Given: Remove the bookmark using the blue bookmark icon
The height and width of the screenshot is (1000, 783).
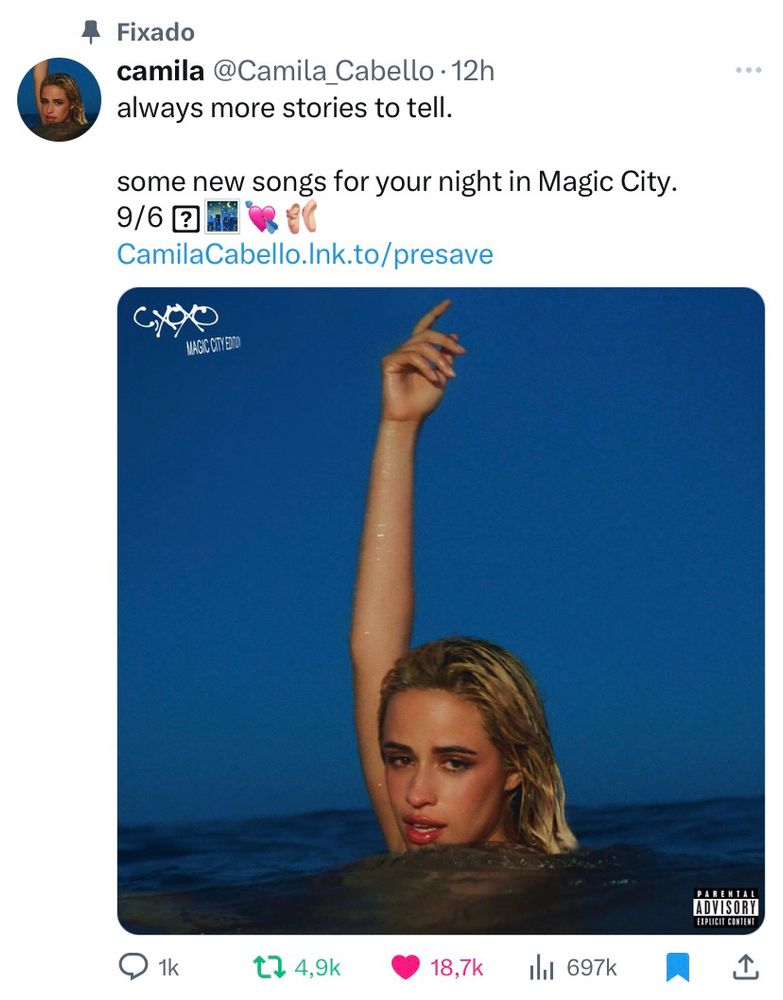Looking at the screenshot, I should (x=677, y=967).
